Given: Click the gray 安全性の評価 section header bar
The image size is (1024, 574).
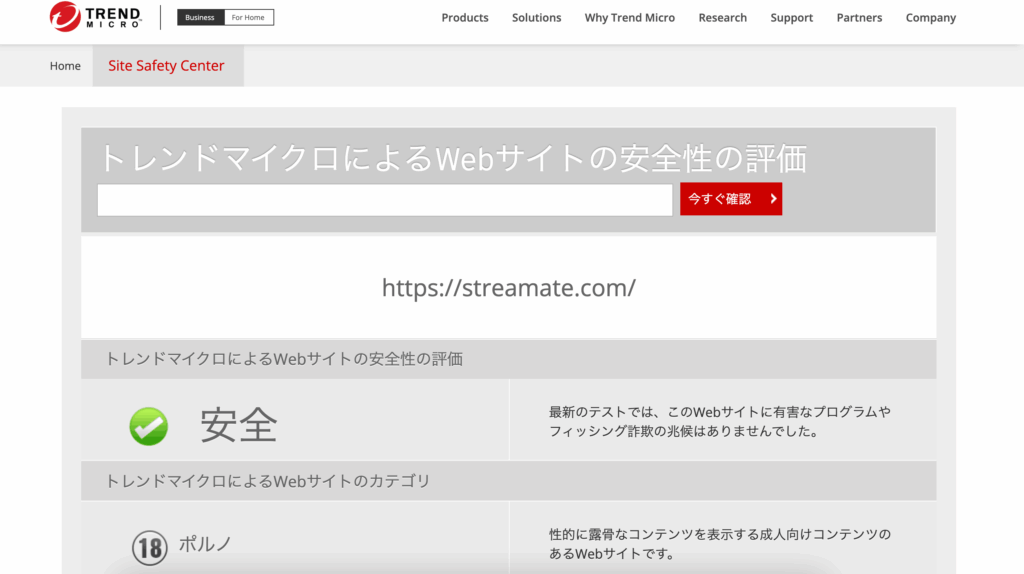Looking at the screenshot, I should click(509, 359).
